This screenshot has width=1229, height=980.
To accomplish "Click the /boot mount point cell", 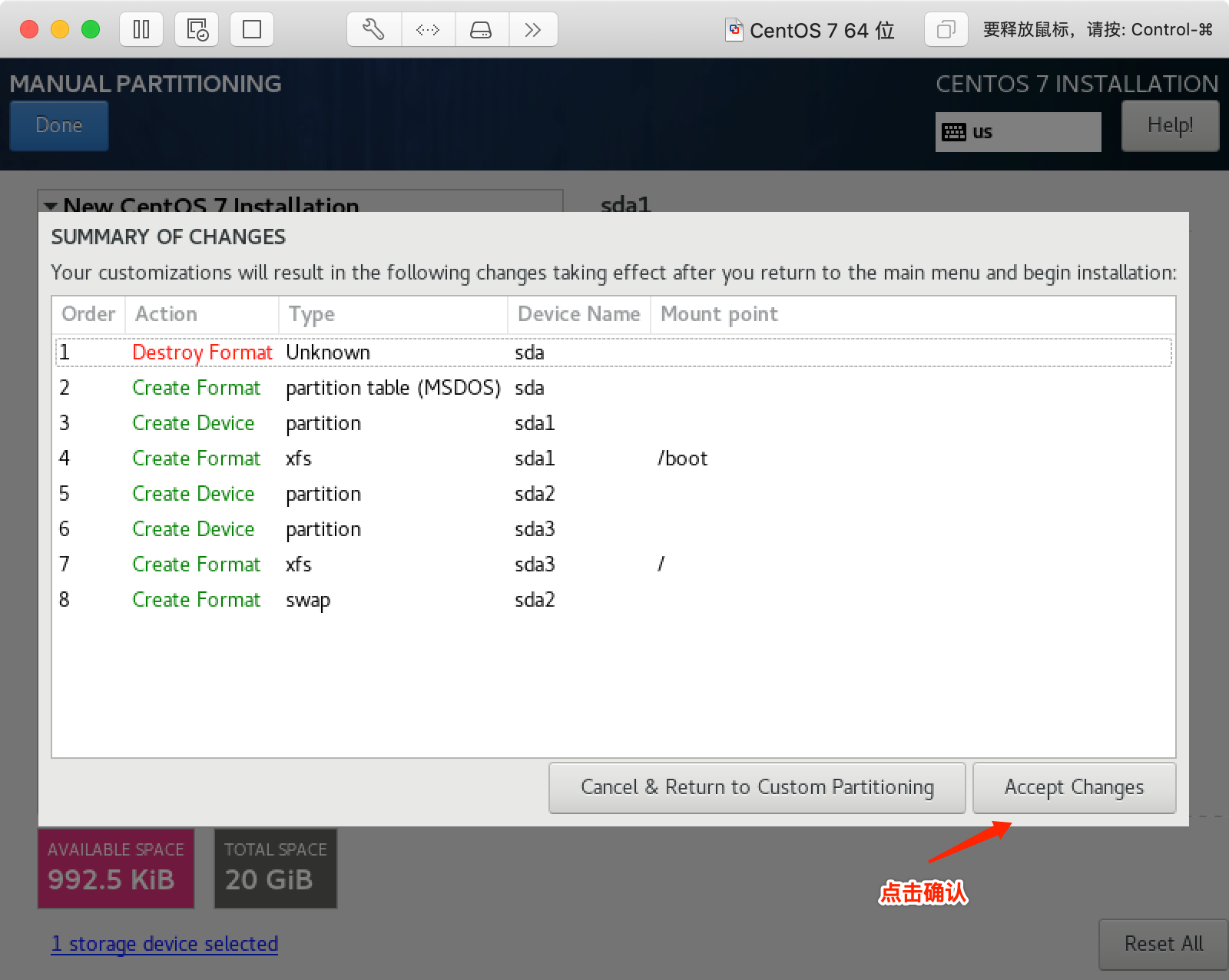I will coord(682,459).
